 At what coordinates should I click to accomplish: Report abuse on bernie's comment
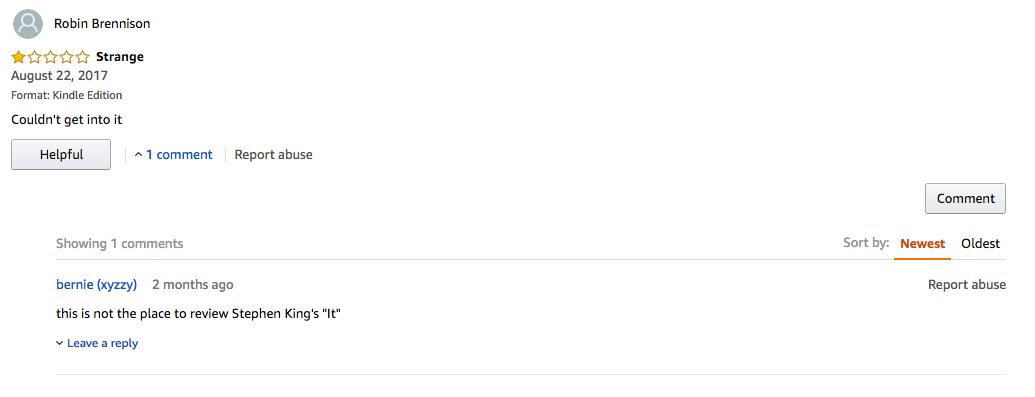pos(966,285)
